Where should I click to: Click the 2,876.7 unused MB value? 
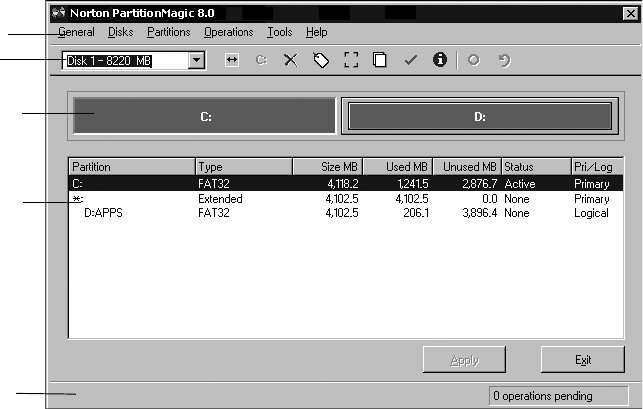click(480, 183)
